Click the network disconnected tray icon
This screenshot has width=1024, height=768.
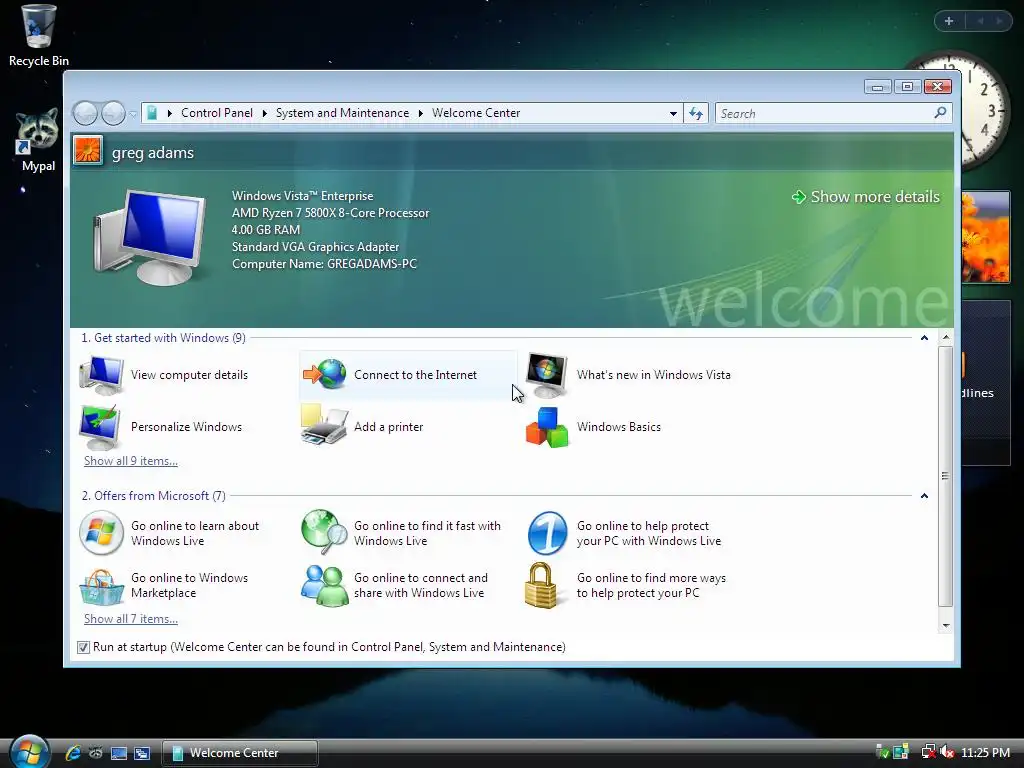928,752
